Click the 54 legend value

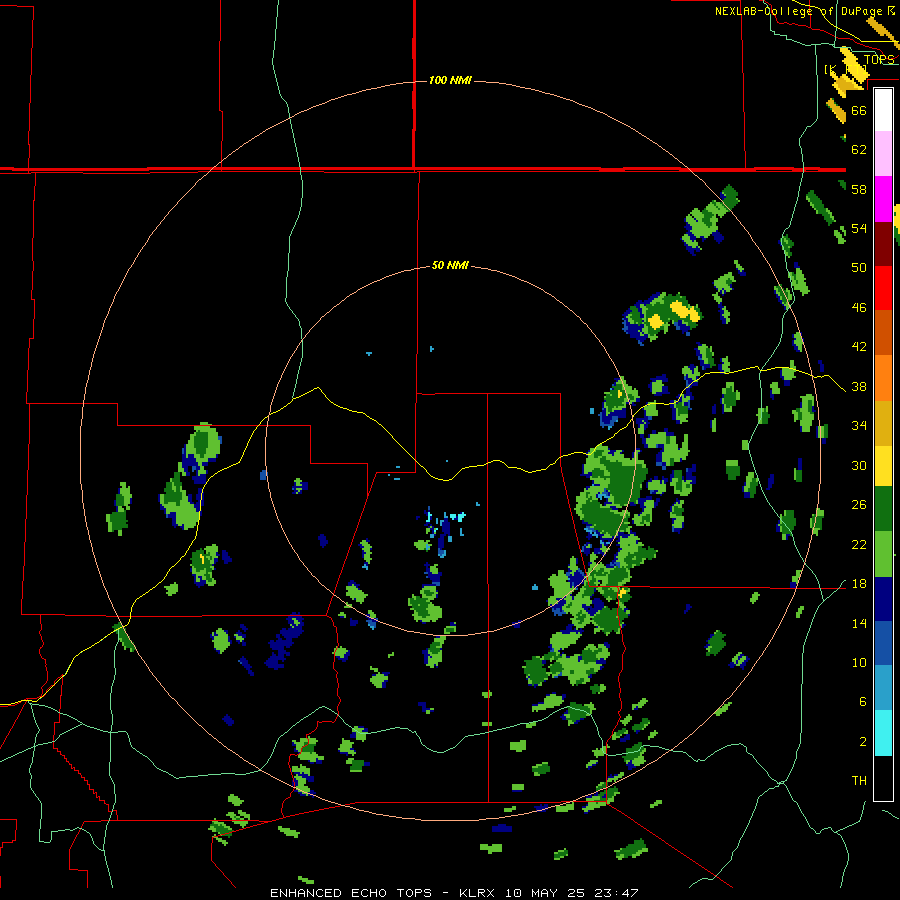coord(859,228)
